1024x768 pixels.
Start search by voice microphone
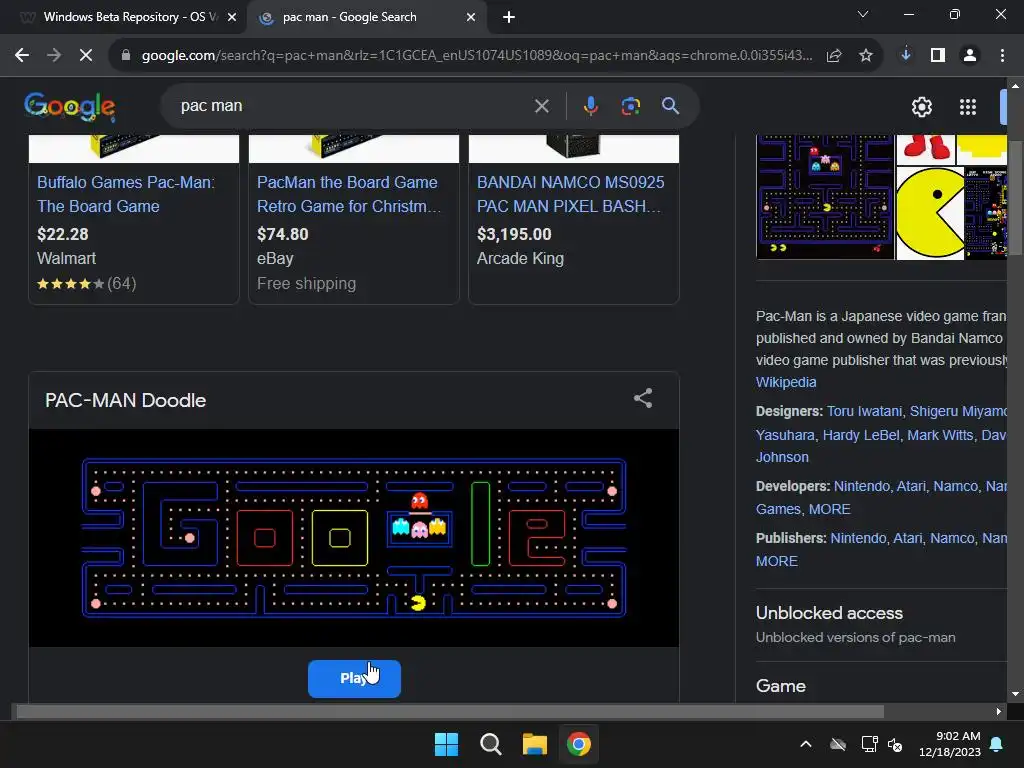click(x=590, y=106)
